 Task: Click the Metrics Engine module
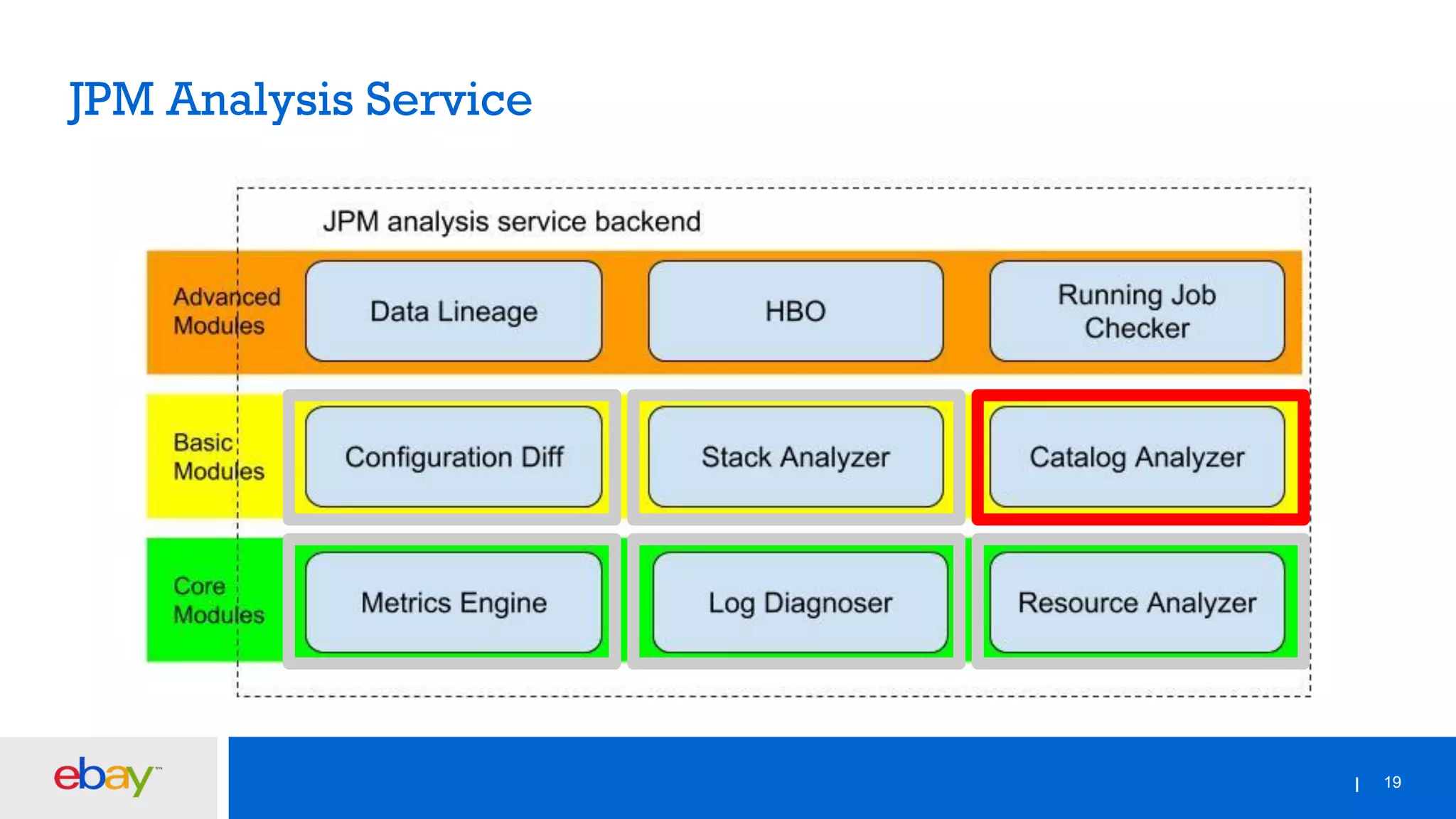click(x=454, y=603)
